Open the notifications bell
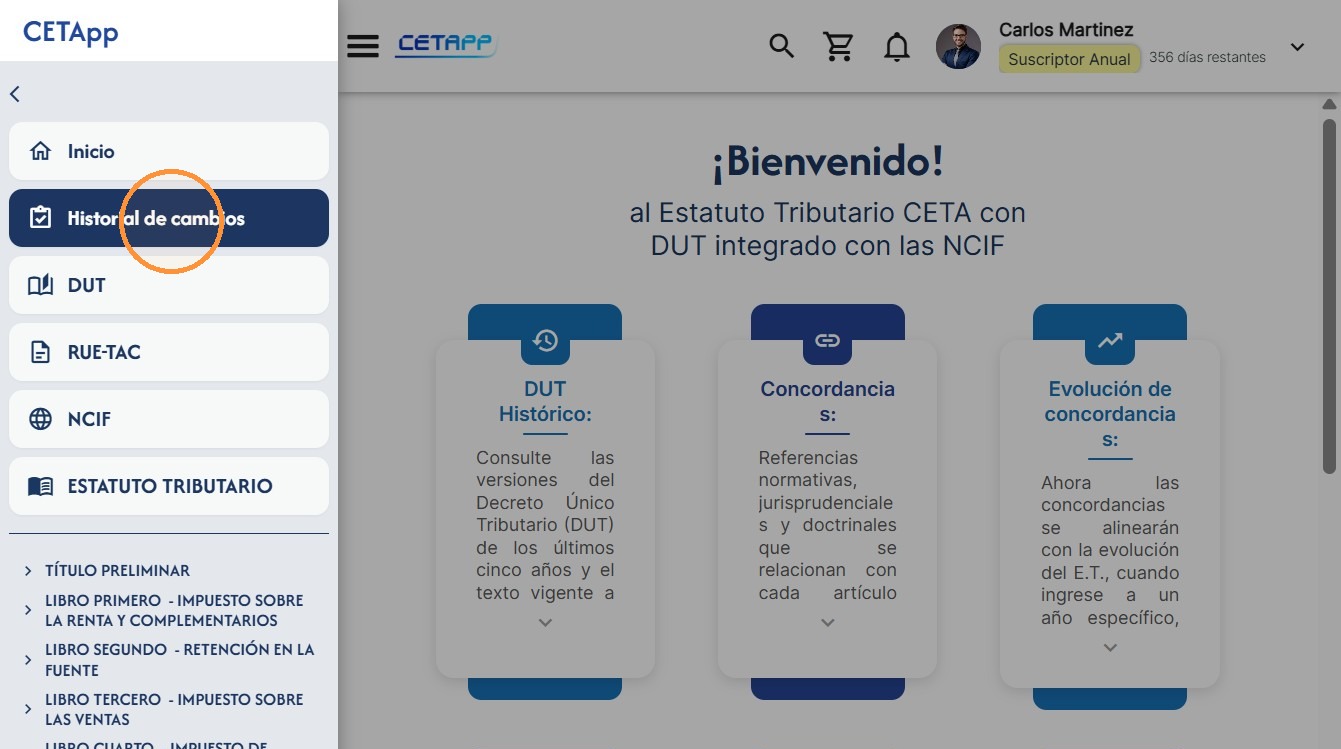Viewport: 1341px width, 749px height. click(x=897, y=47)
